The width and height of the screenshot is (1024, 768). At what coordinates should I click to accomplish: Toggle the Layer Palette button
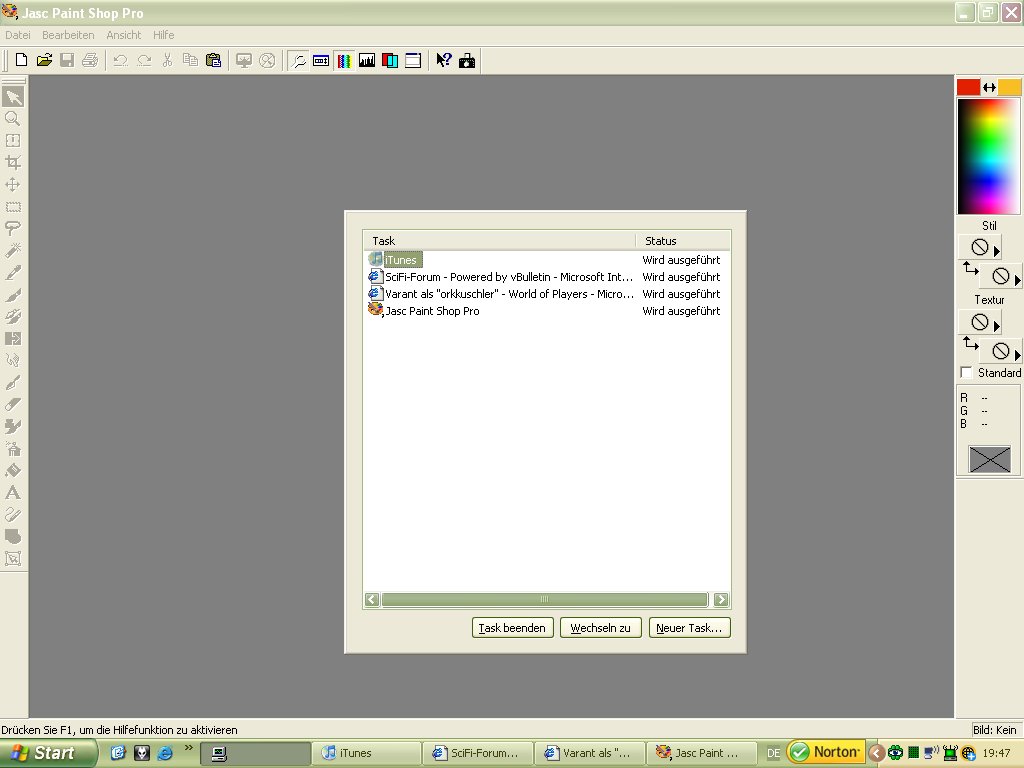pos(390,61)
